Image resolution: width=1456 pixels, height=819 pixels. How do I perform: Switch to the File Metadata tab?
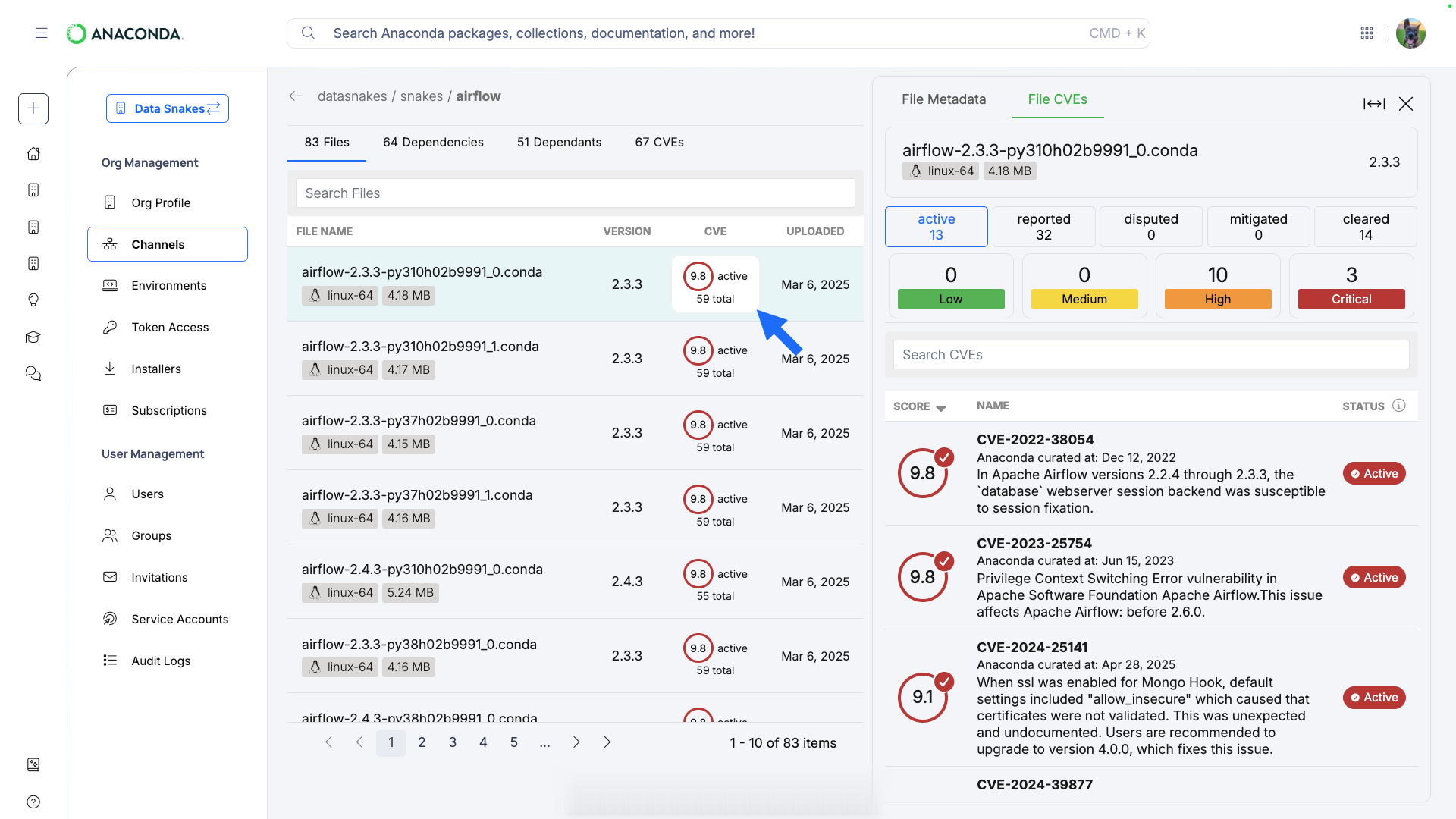coord(943,99)
